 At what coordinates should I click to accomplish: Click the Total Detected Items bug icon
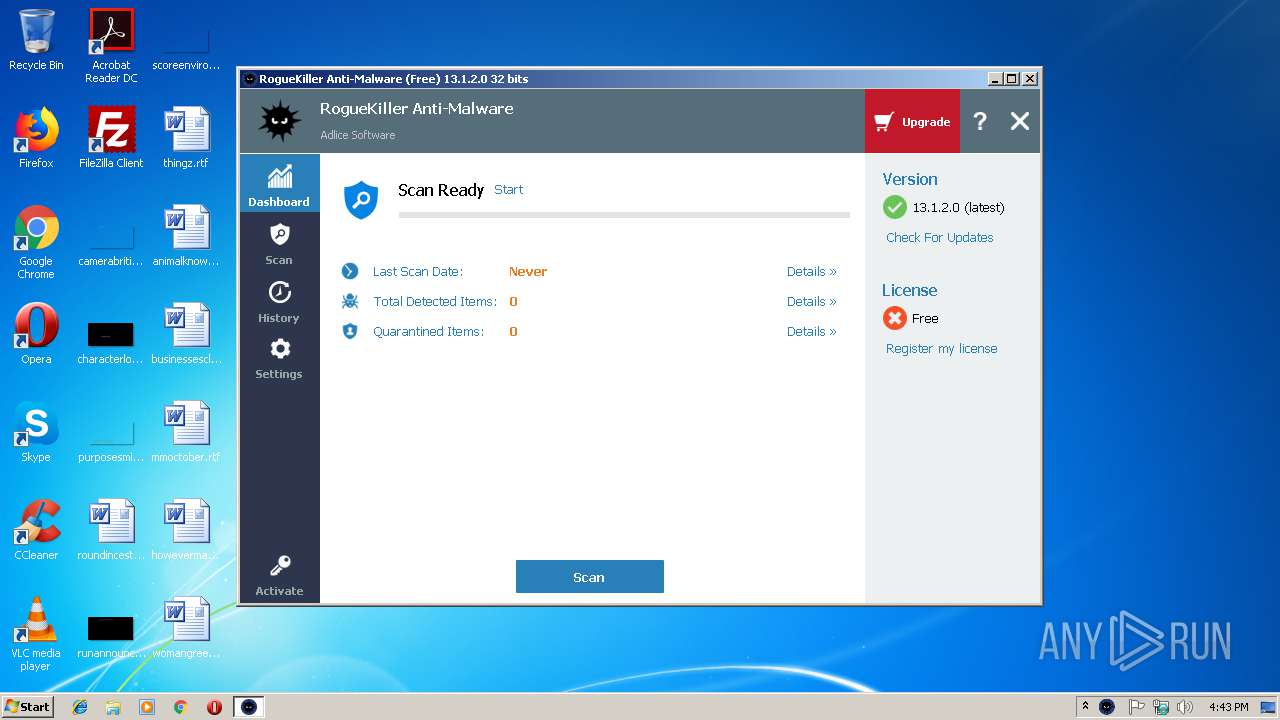tap(350, 301)
